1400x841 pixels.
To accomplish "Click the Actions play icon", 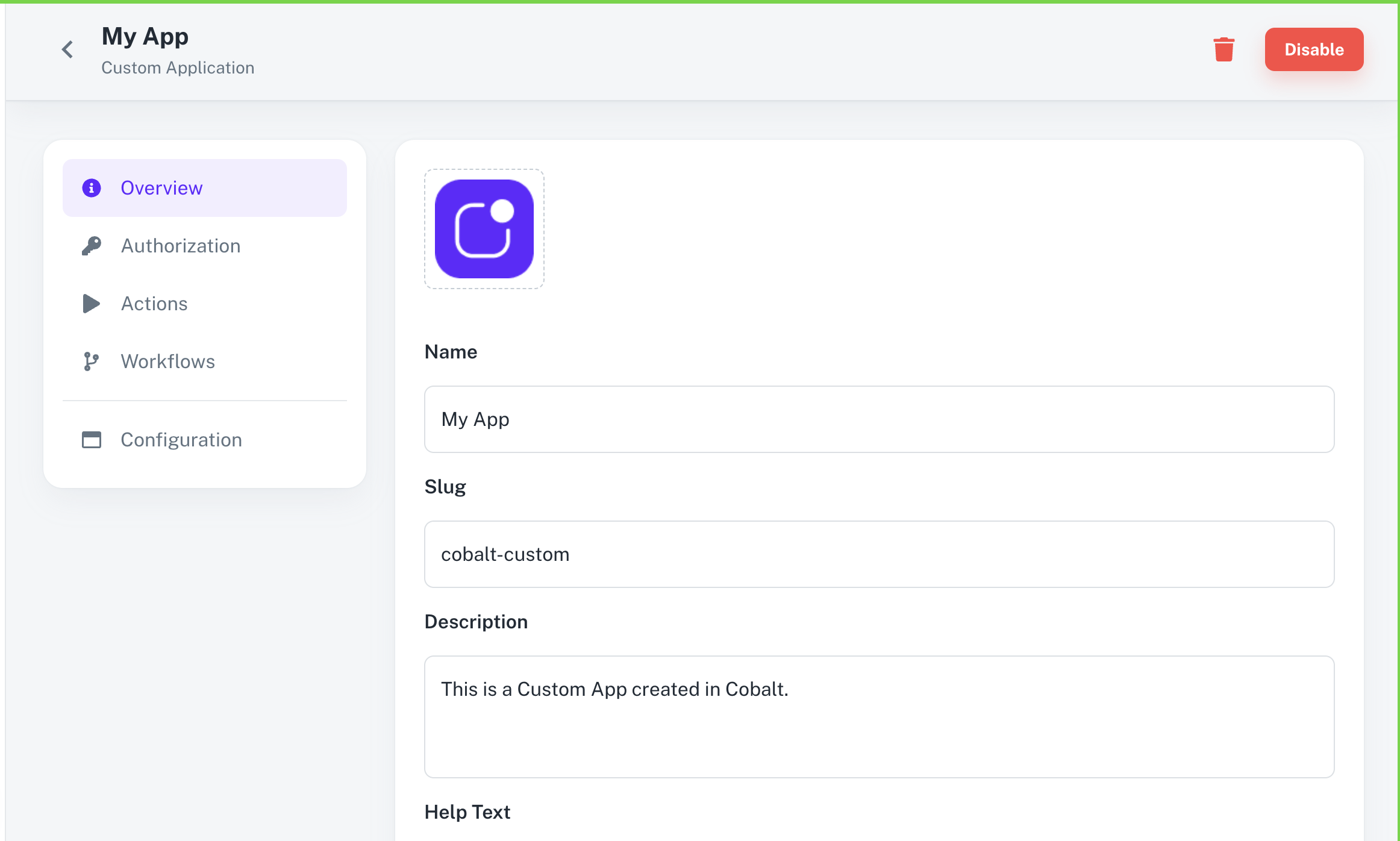I will coord(91,303).
